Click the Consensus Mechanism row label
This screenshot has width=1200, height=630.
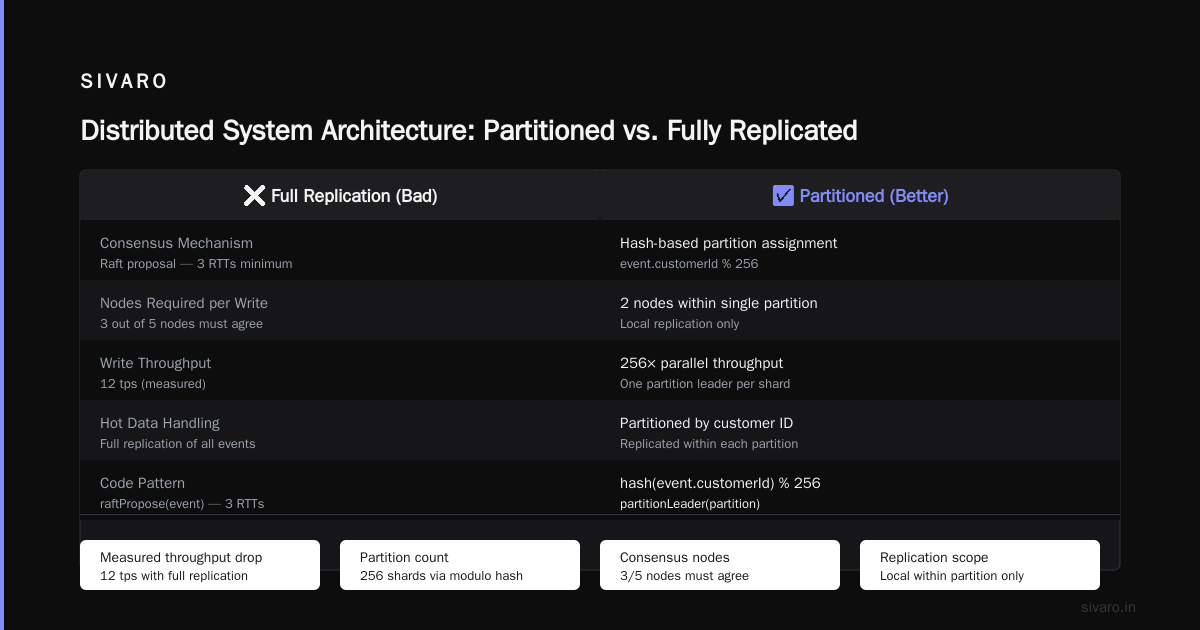tap(176, 243)
